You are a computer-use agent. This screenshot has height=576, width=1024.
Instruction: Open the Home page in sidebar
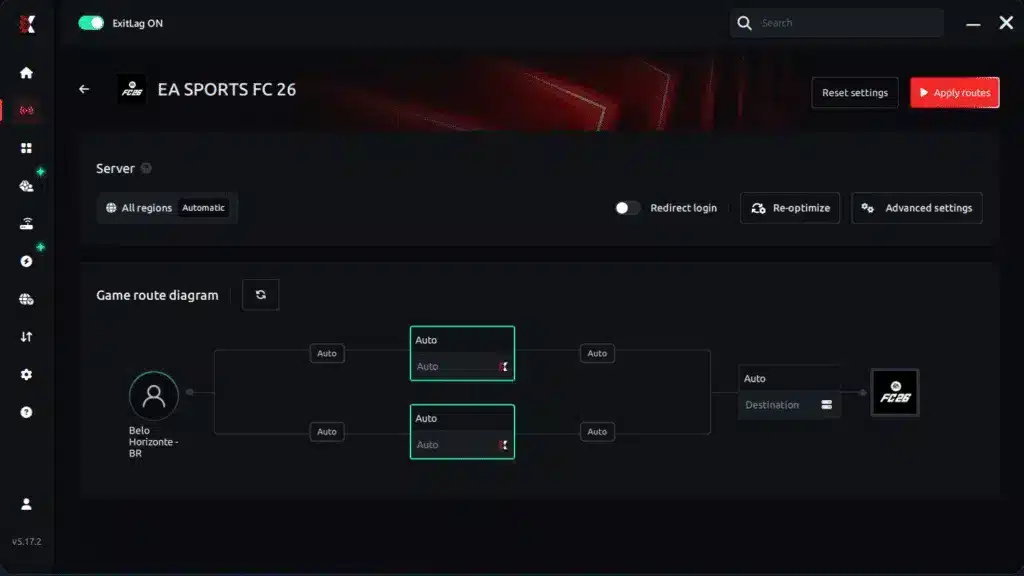pos(26,72)
